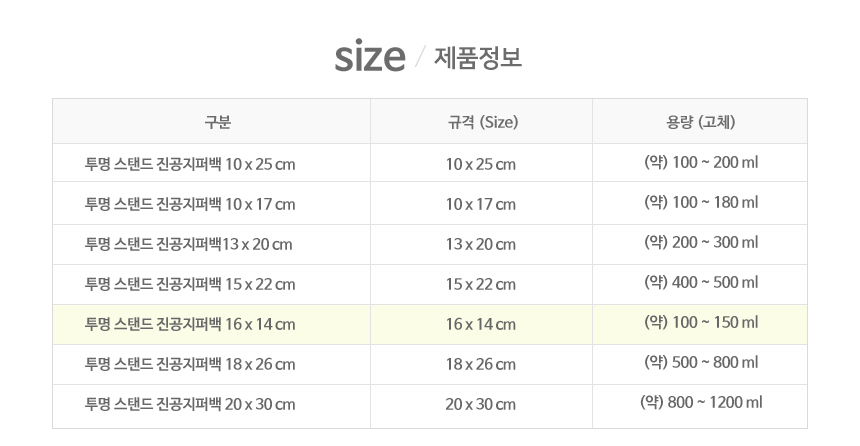Click product name '투명 스탠드 진공지퍼백 10 x 17 cm'
860x446 pixels.
click(x=191, y=204)
